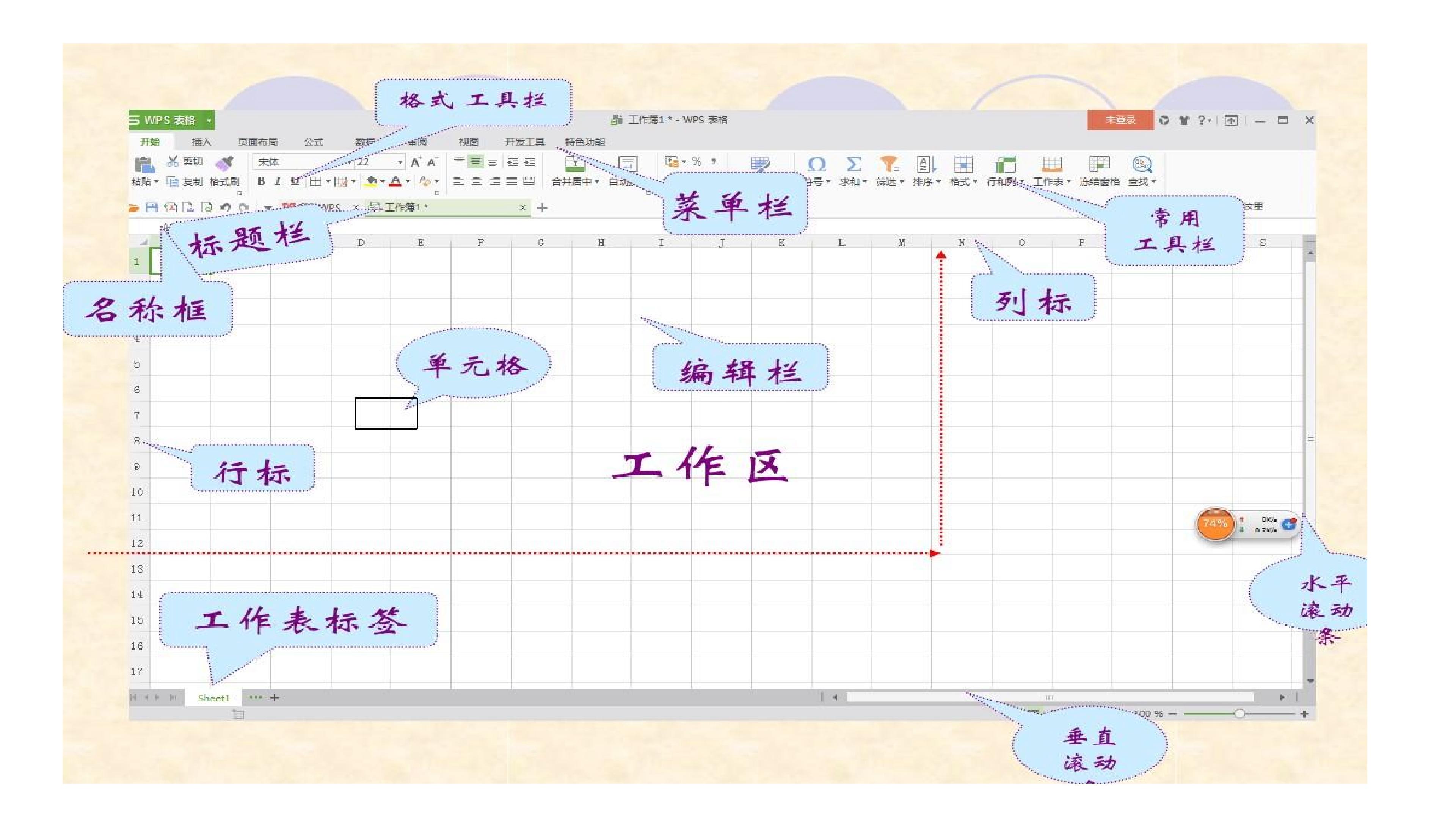Click the justify alignment icon
Screen dimensions: 1456x819
[511, 182]
